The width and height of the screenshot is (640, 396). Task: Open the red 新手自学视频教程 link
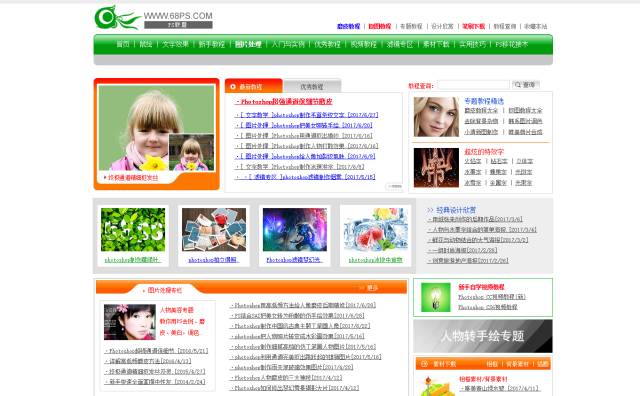click(x=481, y=287)
